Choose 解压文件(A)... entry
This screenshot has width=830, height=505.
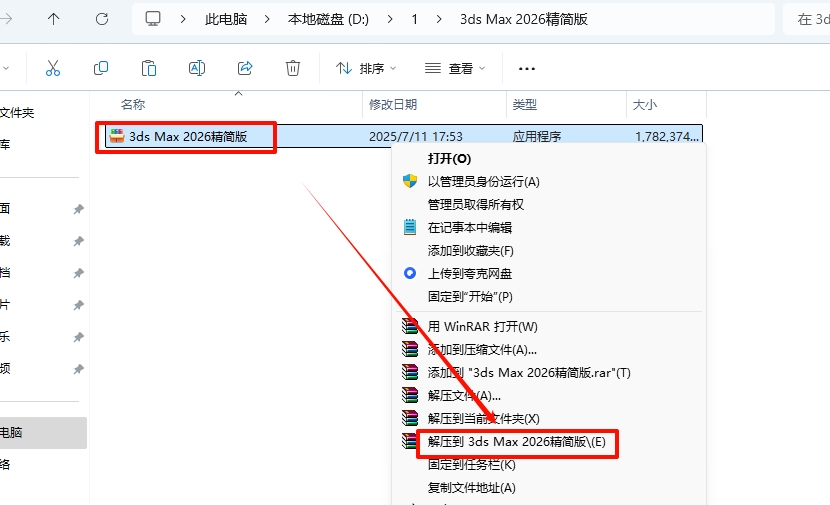[x=464, y=395]
